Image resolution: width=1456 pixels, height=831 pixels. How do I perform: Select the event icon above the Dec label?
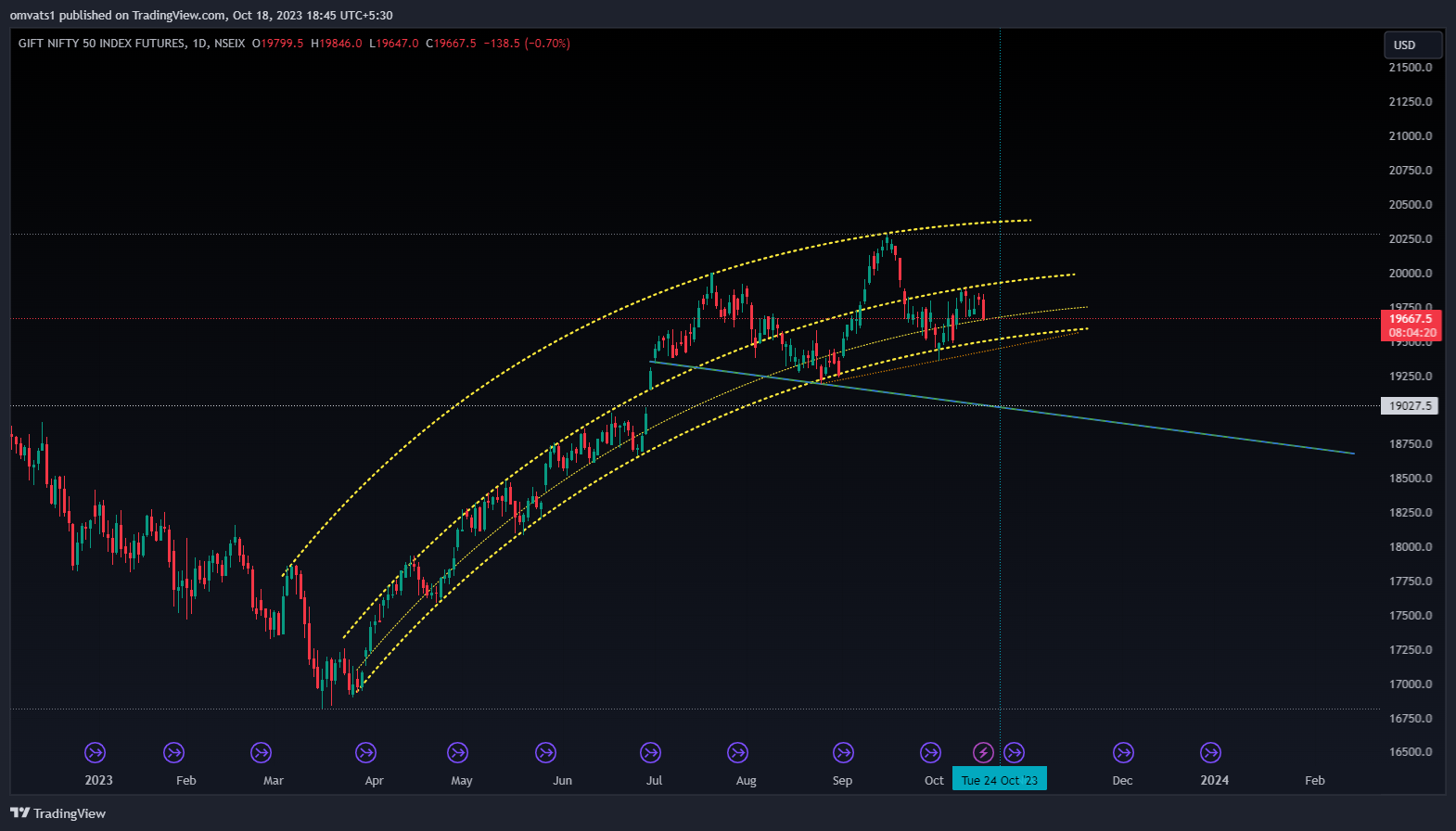pyautogui.click(x=1123, y=752)
